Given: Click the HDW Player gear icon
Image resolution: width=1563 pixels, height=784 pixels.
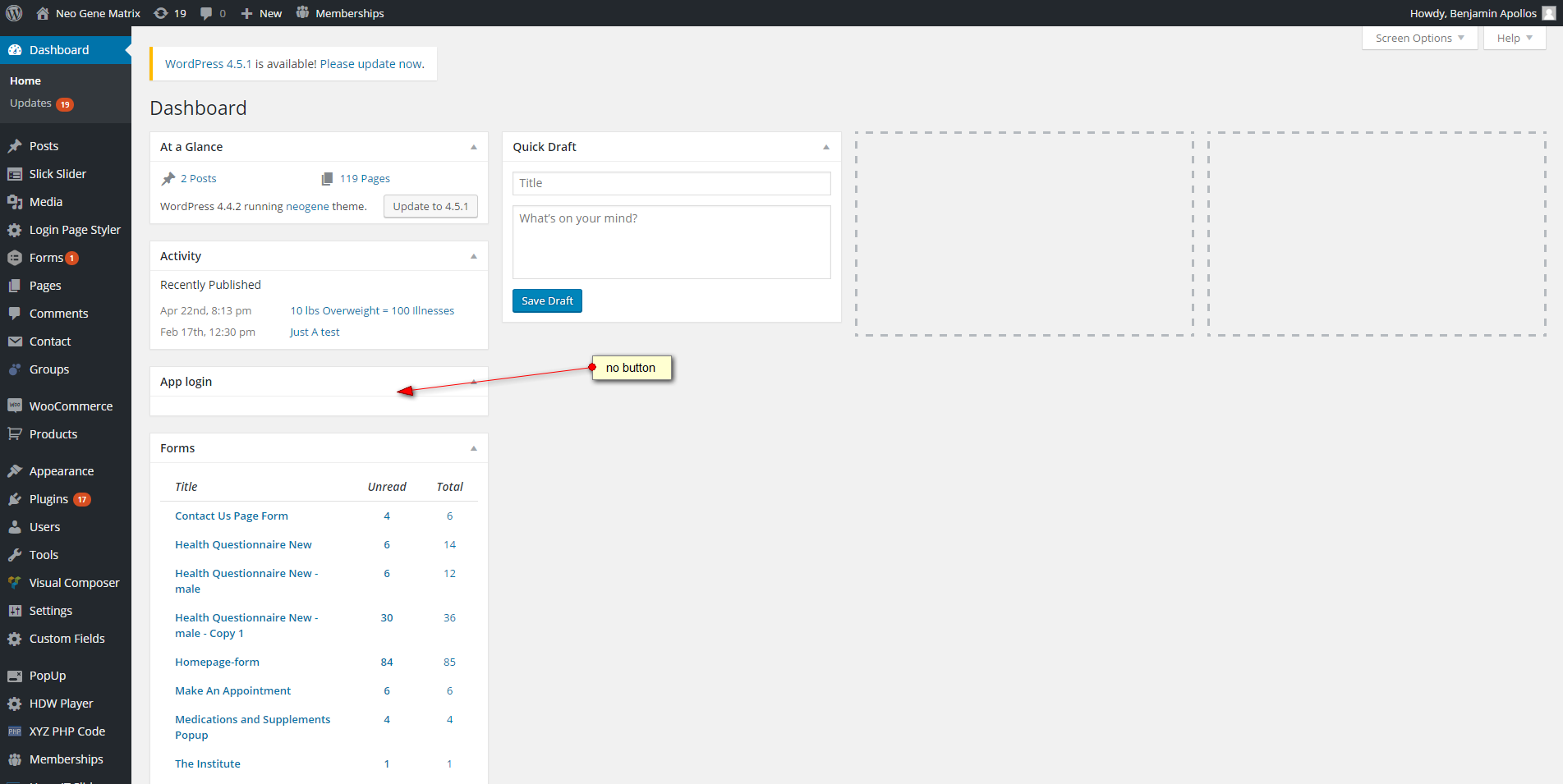Looking at the screenshot, I should [15, 704].
